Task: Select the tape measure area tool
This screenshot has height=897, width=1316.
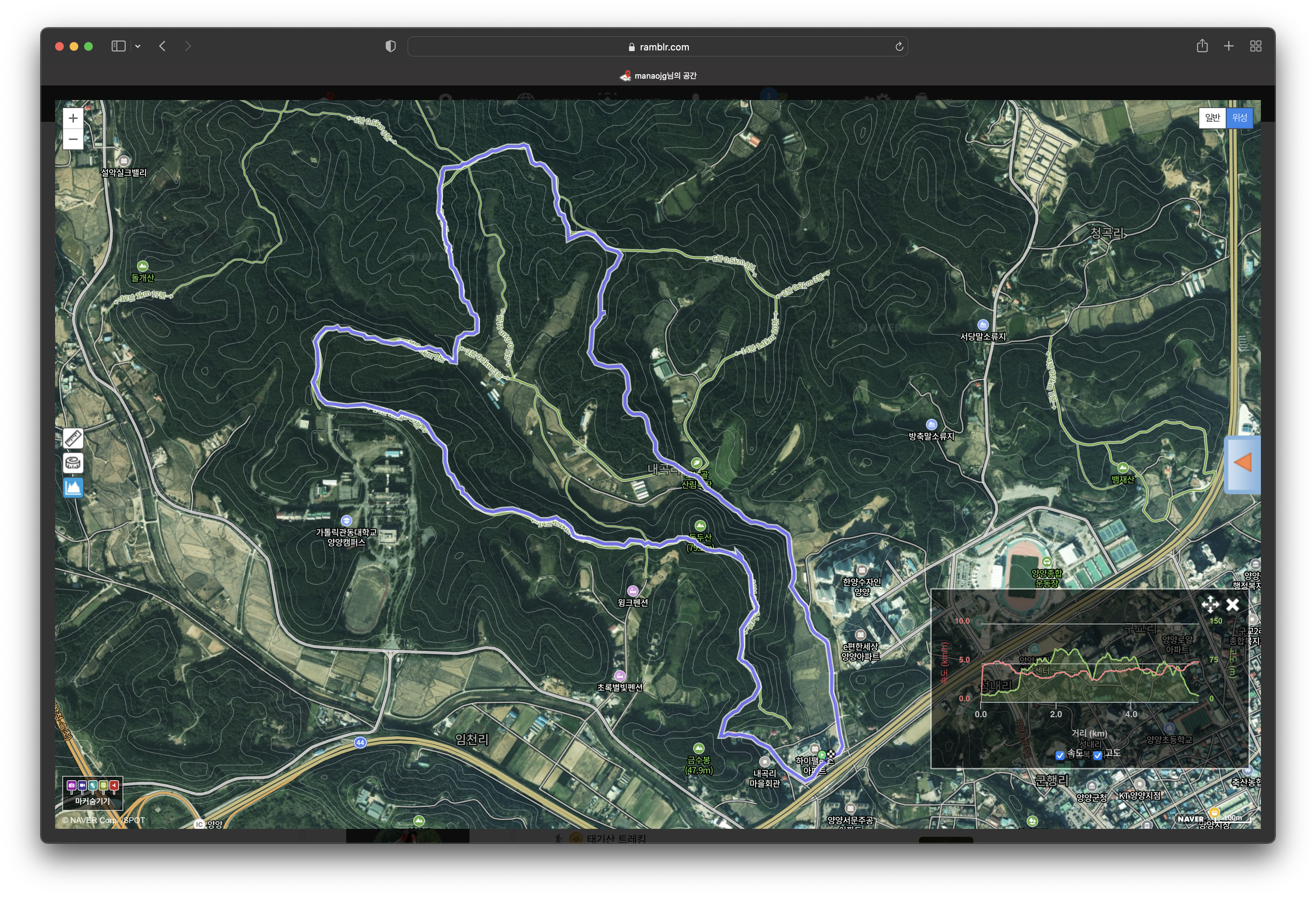Action: point(73,463)
